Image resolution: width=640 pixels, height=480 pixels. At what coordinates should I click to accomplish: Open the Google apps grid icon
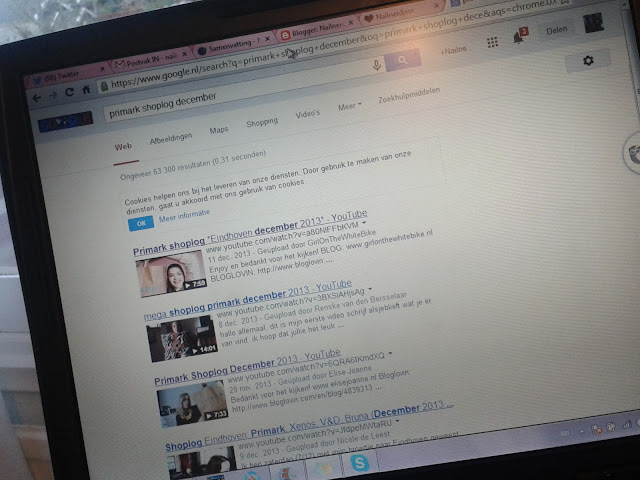click(x=493, y=42)
